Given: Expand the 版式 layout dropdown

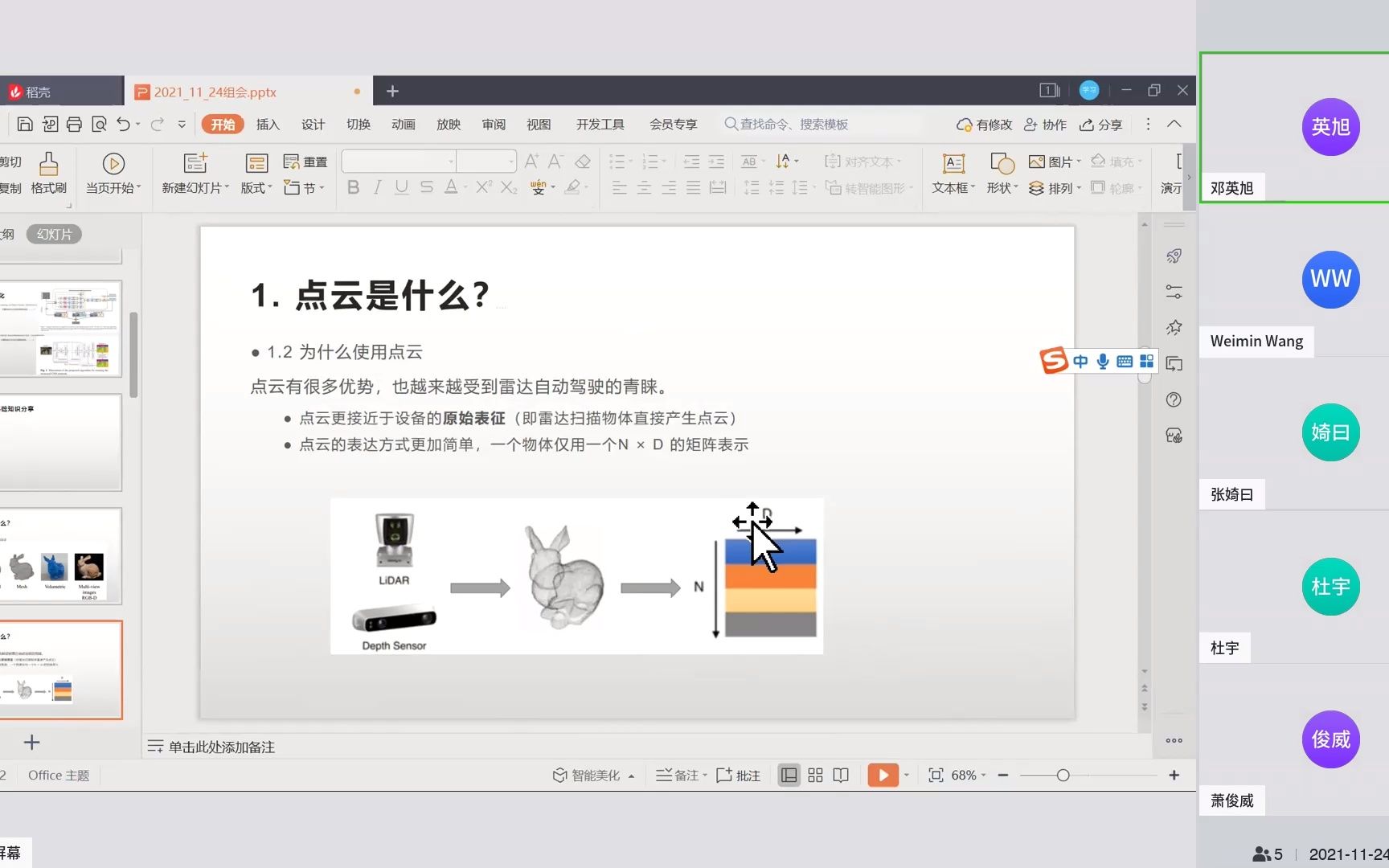Looking at the screenshot, I should [x=256, y=187].
